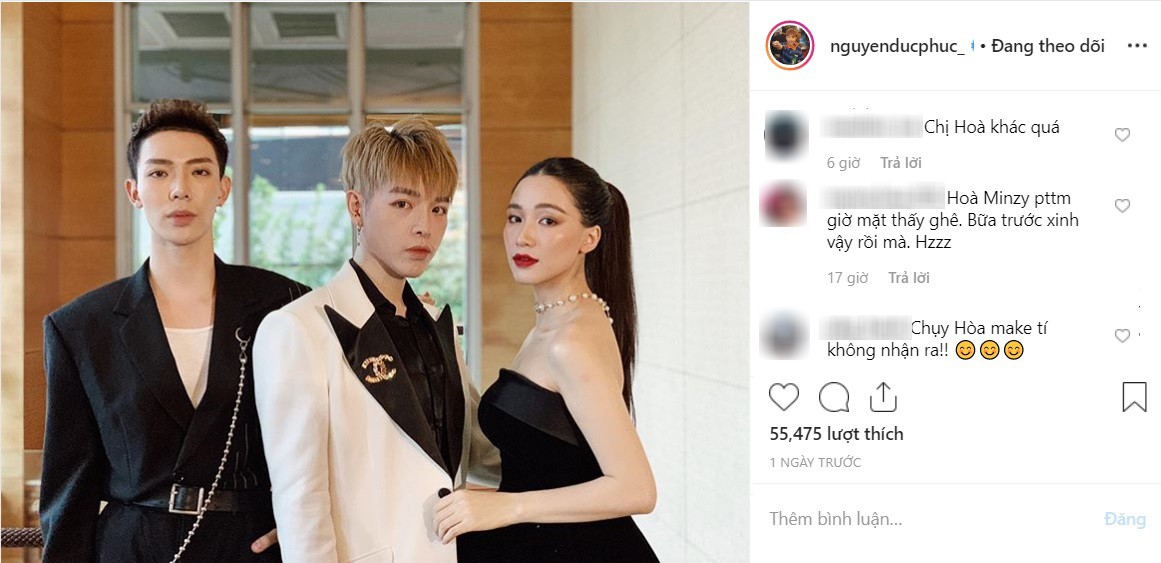This screenshot has width=1161, height=563.
Task: Open the three-dot more options menu
Action: [x=1137, y=46]
